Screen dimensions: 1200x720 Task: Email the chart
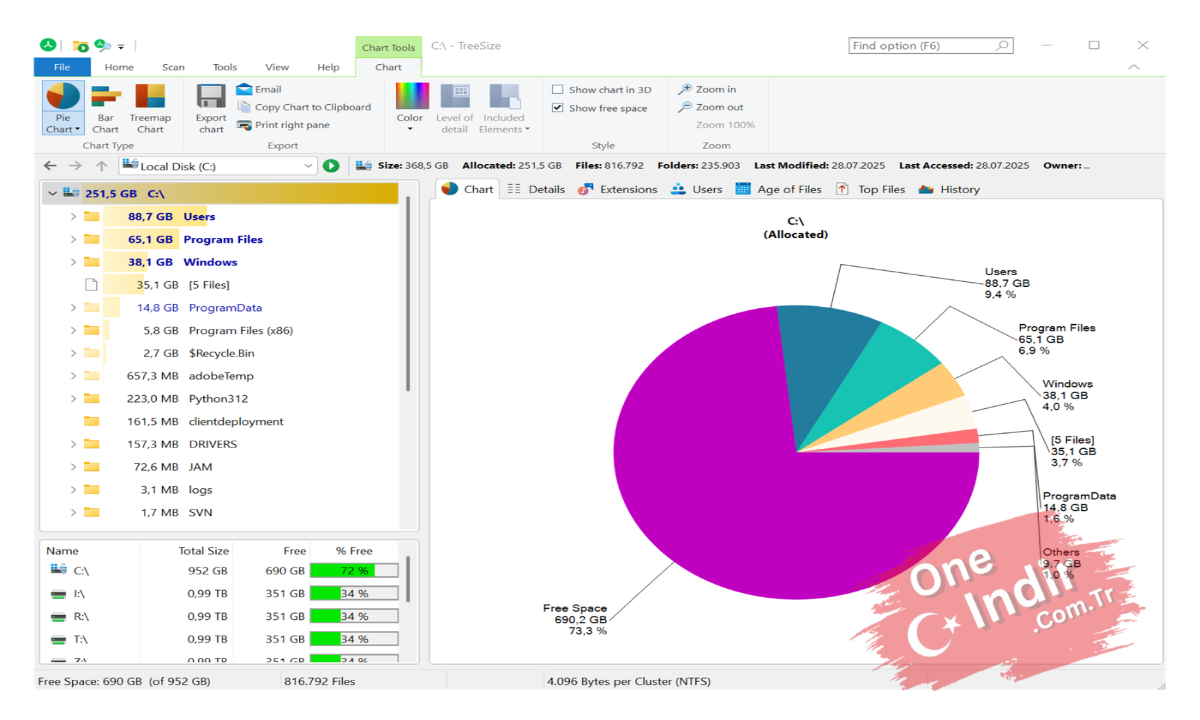tap(259, 89)
